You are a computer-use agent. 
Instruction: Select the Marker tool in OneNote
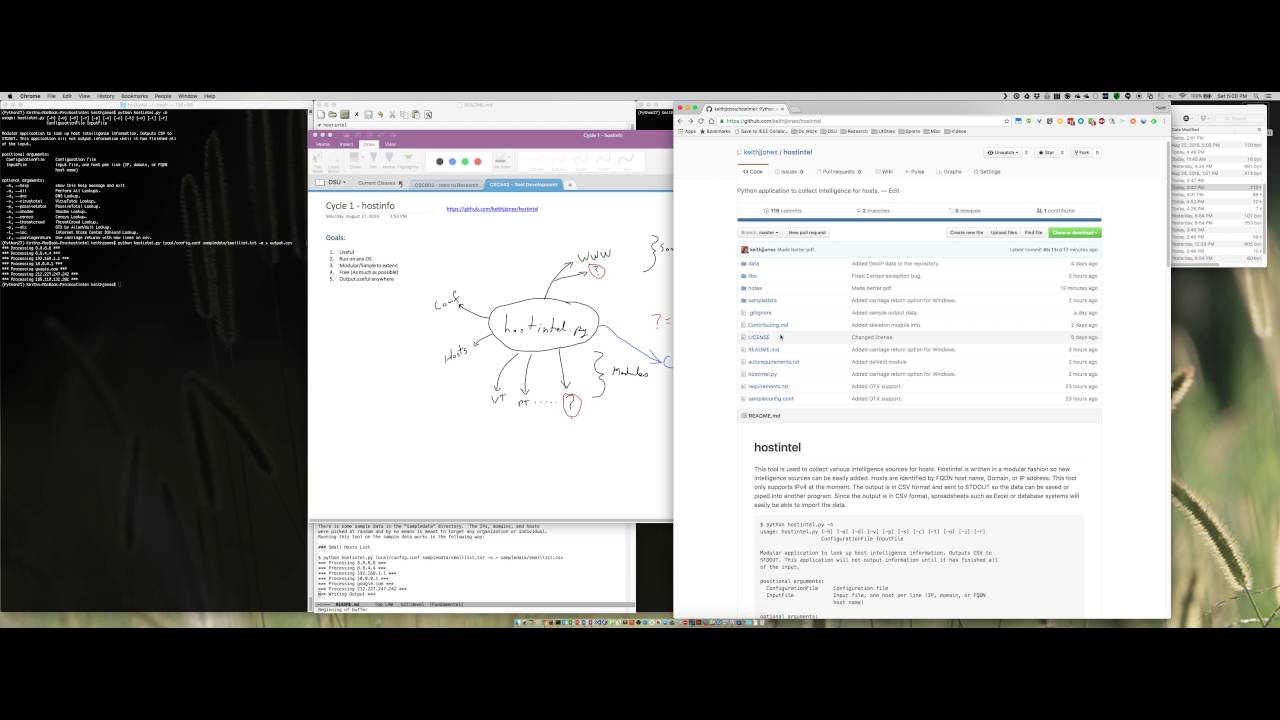(389, 160)
